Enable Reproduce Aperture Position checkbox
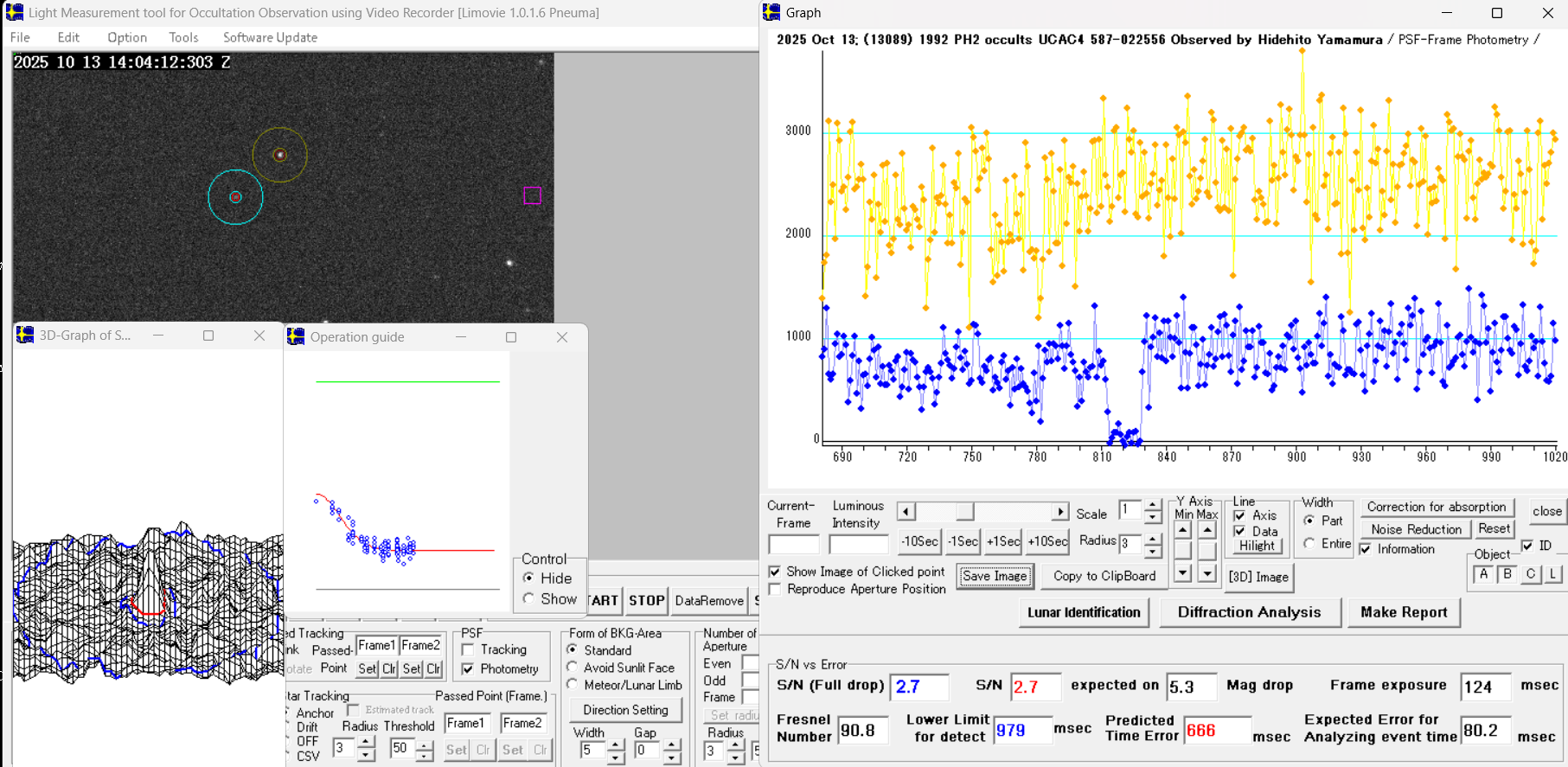This screenshot has width=1568, height=767. [x=775, y=589]
